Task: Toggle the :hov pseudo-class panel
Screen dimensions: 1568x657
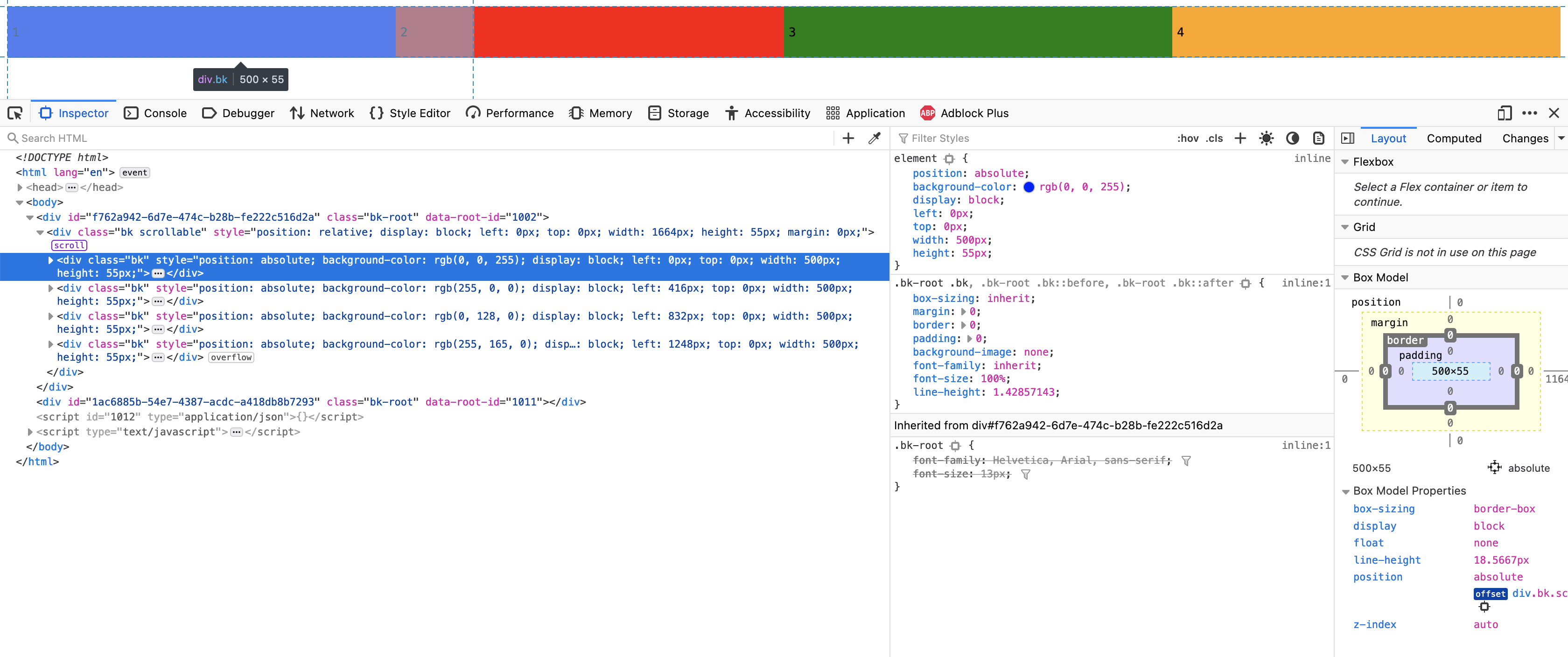Action: pyautogui.click(x=1188, y=138)
